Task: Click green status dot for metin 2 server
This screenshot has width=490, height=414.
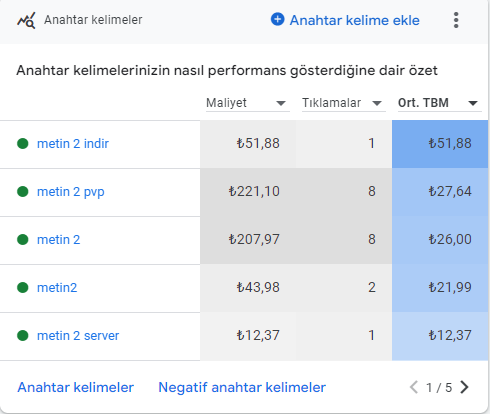Action: tap(23, 336)
